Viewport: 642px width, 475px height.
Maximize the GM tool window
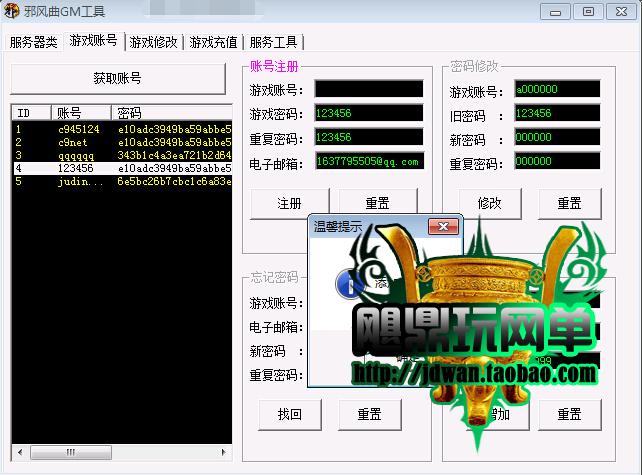(587, 11)
